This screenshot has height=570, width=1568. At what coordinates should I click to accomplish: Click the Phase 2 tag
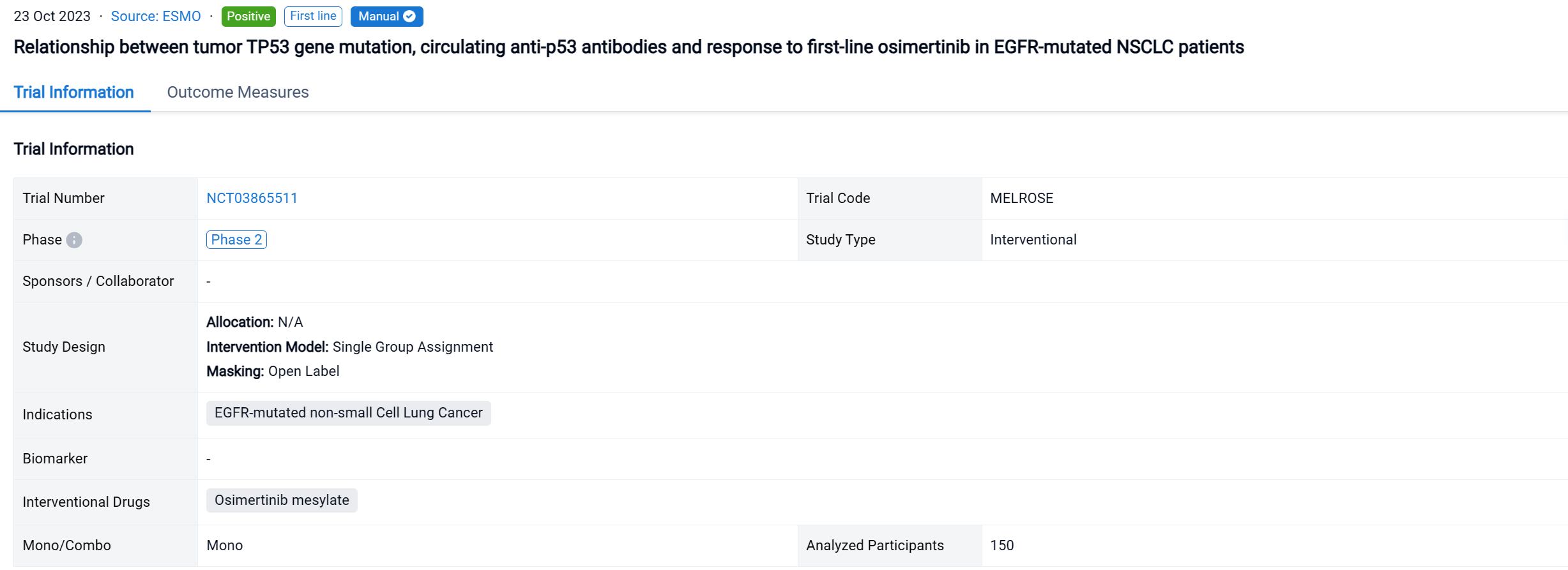click(x=236, y=240)
